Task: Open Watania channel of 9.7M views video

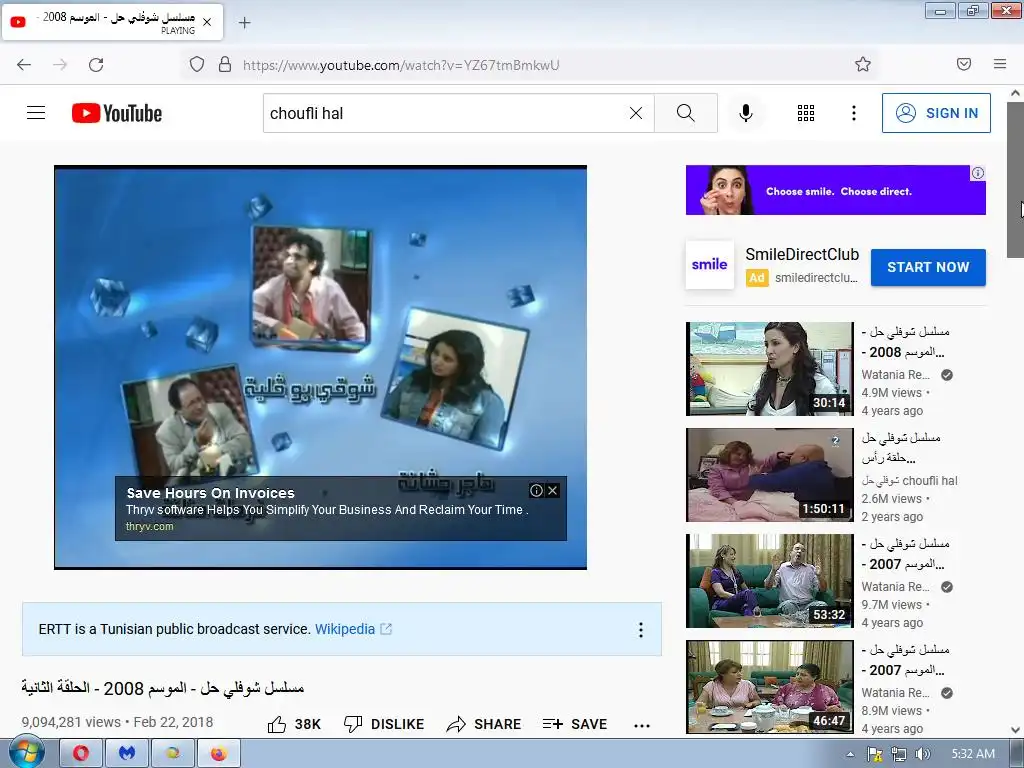Action: click(895, 587)
